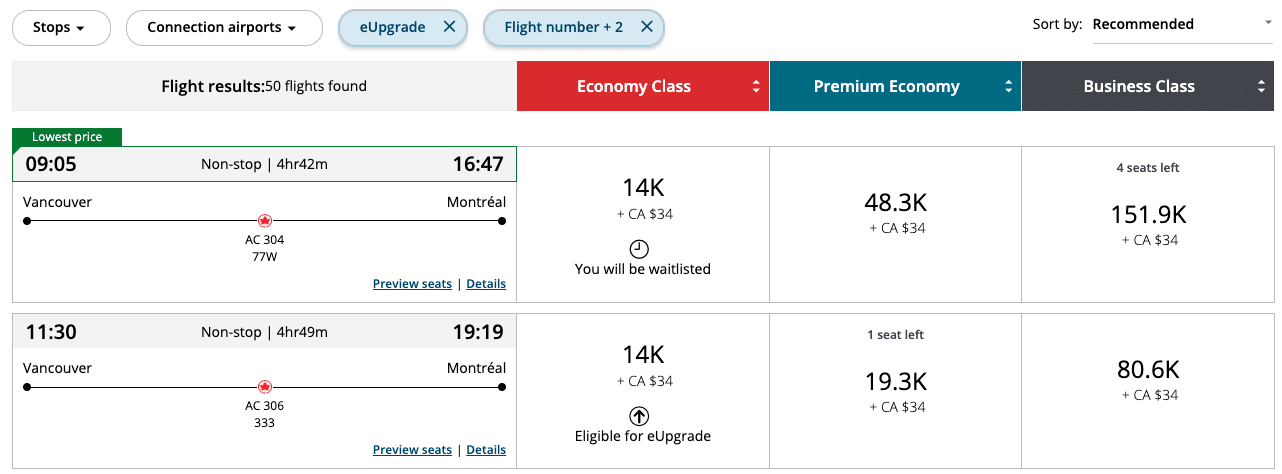This screenshot has width=1282, height=474.
Task: View Details for the 11:30 flight
Action: pyautogui.click(x=486, y=450)
